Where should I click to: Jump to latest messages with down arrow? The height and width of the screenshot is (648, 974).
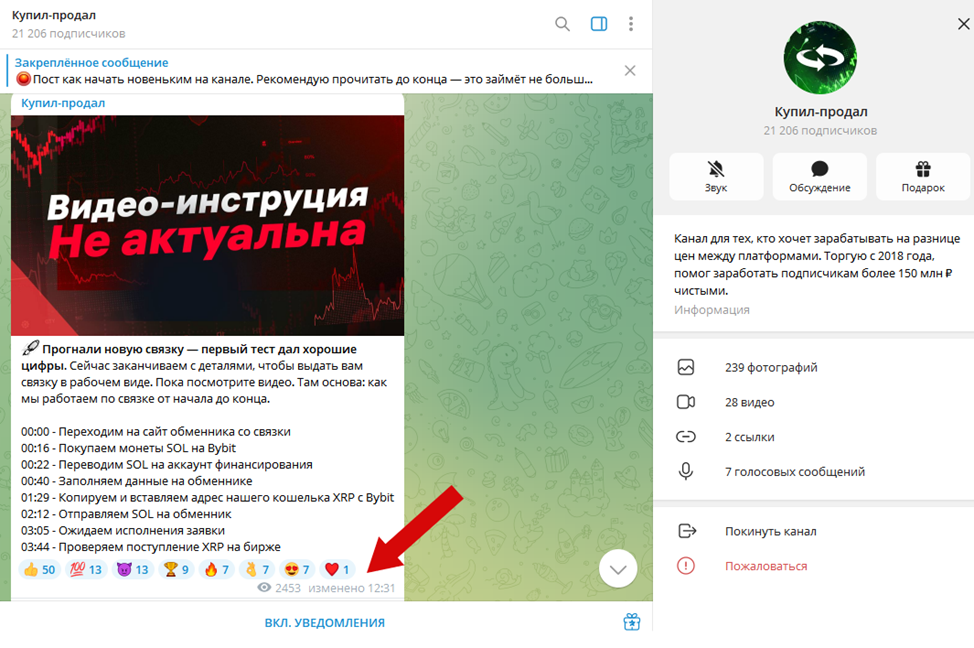(618, 569)
